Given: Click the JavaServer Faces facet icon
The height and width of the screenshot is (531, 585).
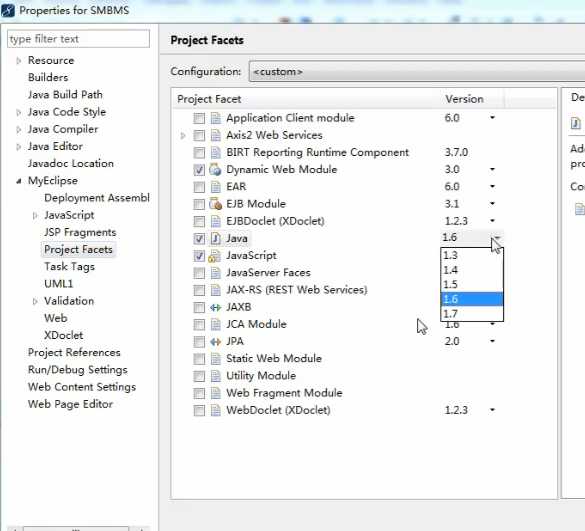Looking at the screenshot, I should tap(215, 273).
